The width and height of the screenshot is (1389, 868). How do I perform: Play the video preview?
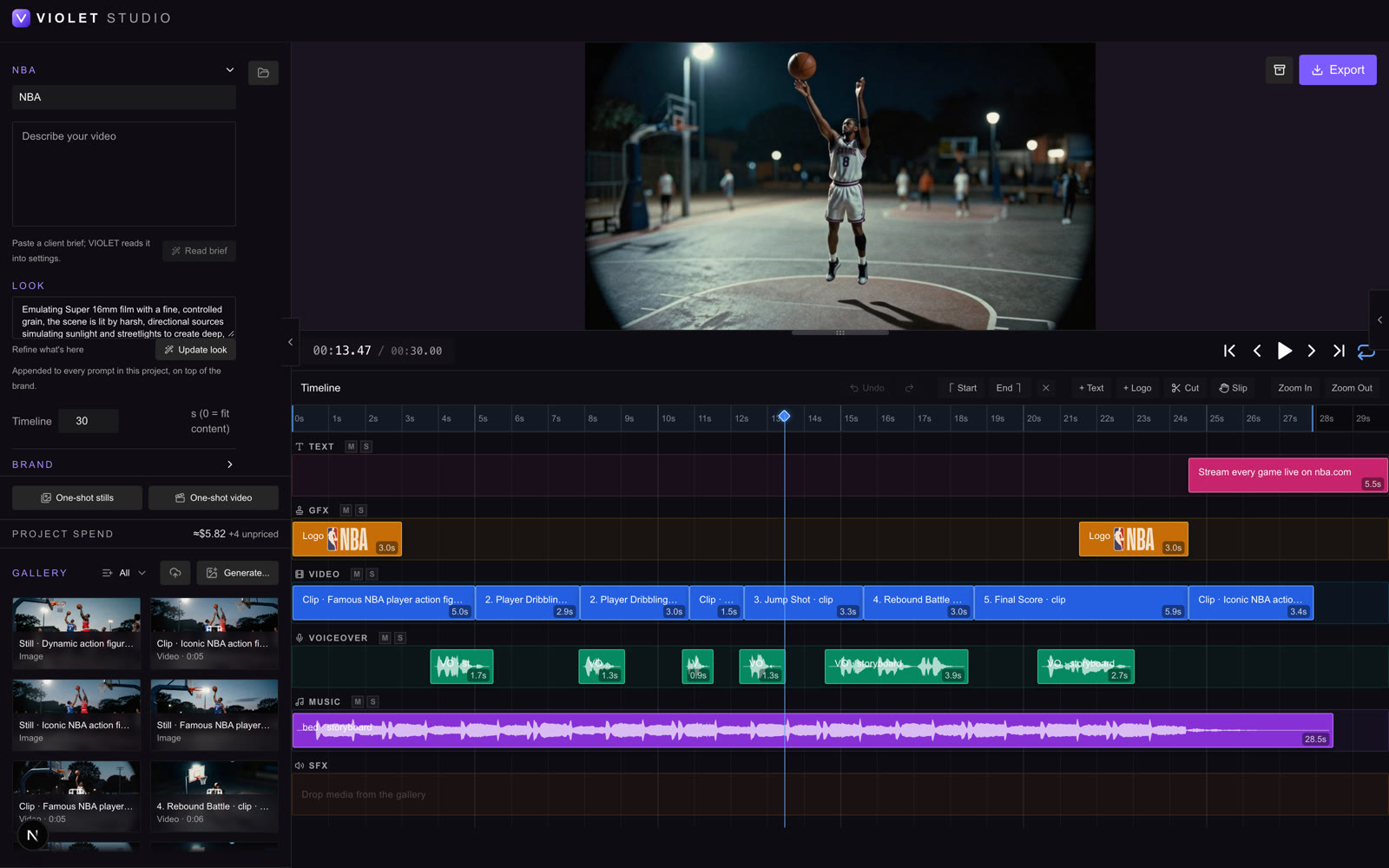(1284, 351)
